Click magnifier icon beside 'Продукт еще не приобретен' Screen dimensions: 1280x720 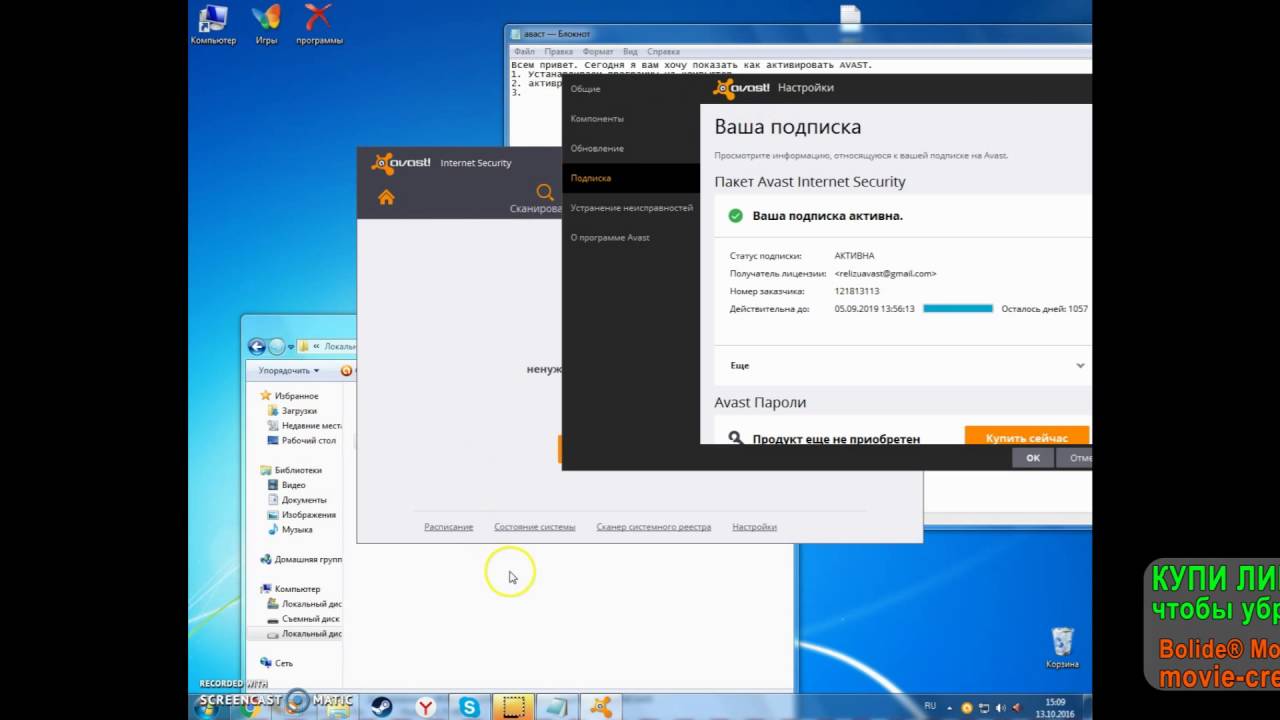[736, 438]
